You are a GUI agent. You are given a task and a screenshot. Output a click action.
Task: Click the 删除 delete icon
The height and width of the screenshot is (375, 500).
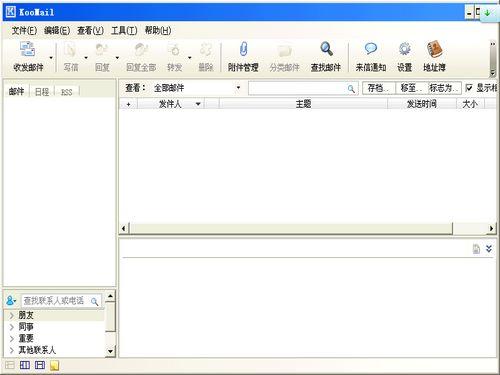[206, 50]
